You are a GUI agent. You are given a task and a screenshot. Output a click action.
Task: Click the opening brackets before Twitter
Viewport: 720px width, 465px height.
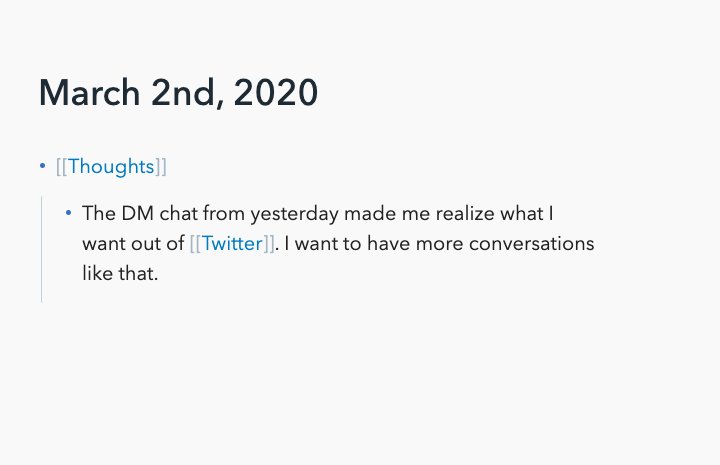point(195,243)
